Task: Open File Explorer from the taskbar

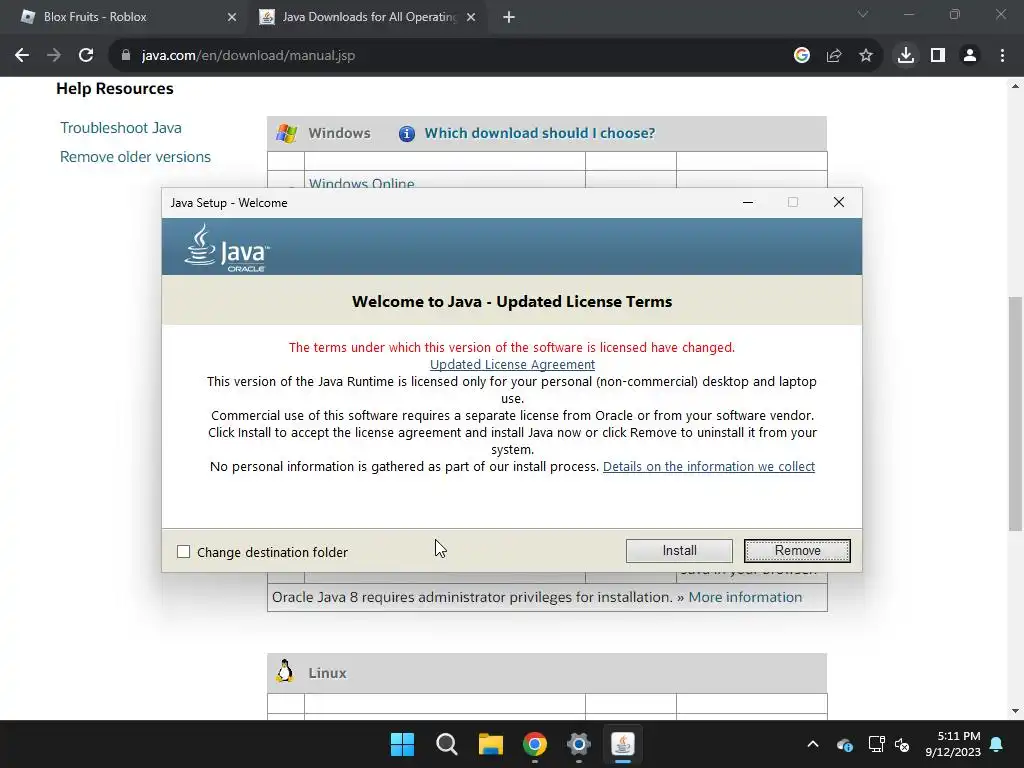Action: coord(490,744)
